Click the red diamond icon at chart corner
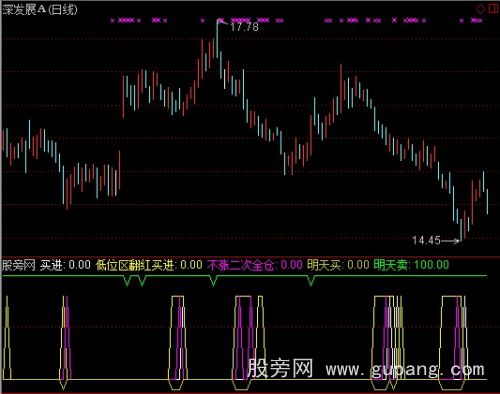The width and height of the screenshot is (500, 394). click(480, 9)
